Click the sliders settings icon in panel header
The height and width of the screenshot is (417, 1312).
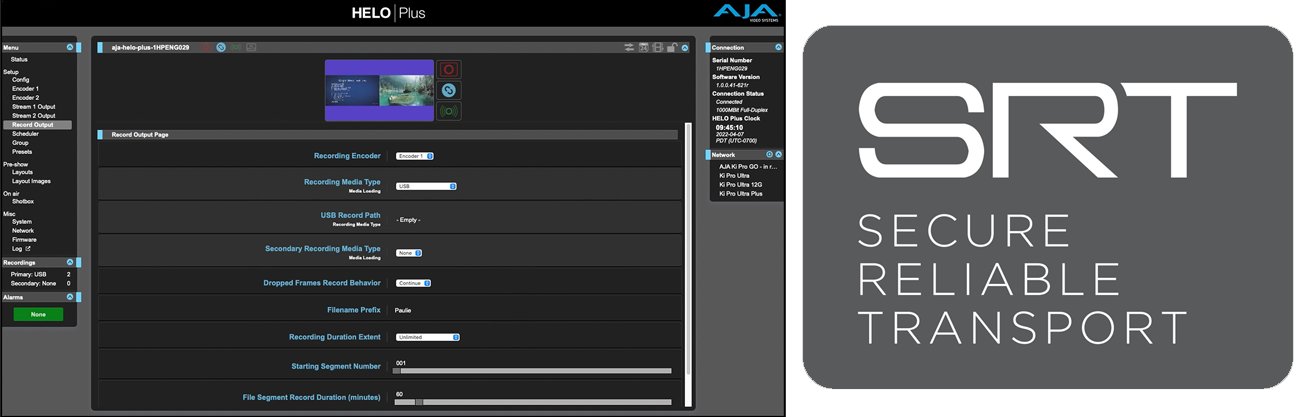click(x=629, y=47)
